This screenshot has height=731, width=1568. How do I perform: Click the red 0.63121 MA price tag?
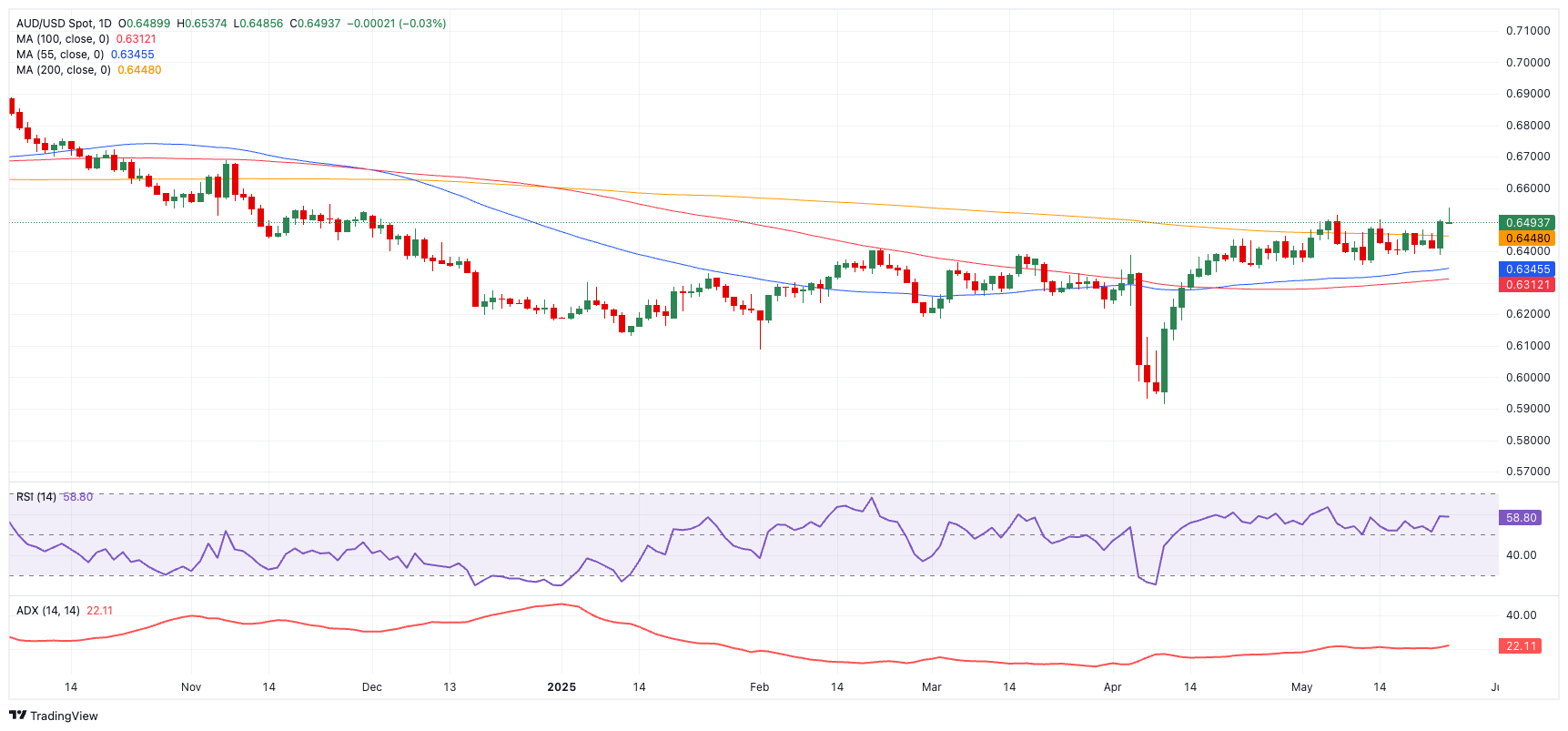point(1527,285)
